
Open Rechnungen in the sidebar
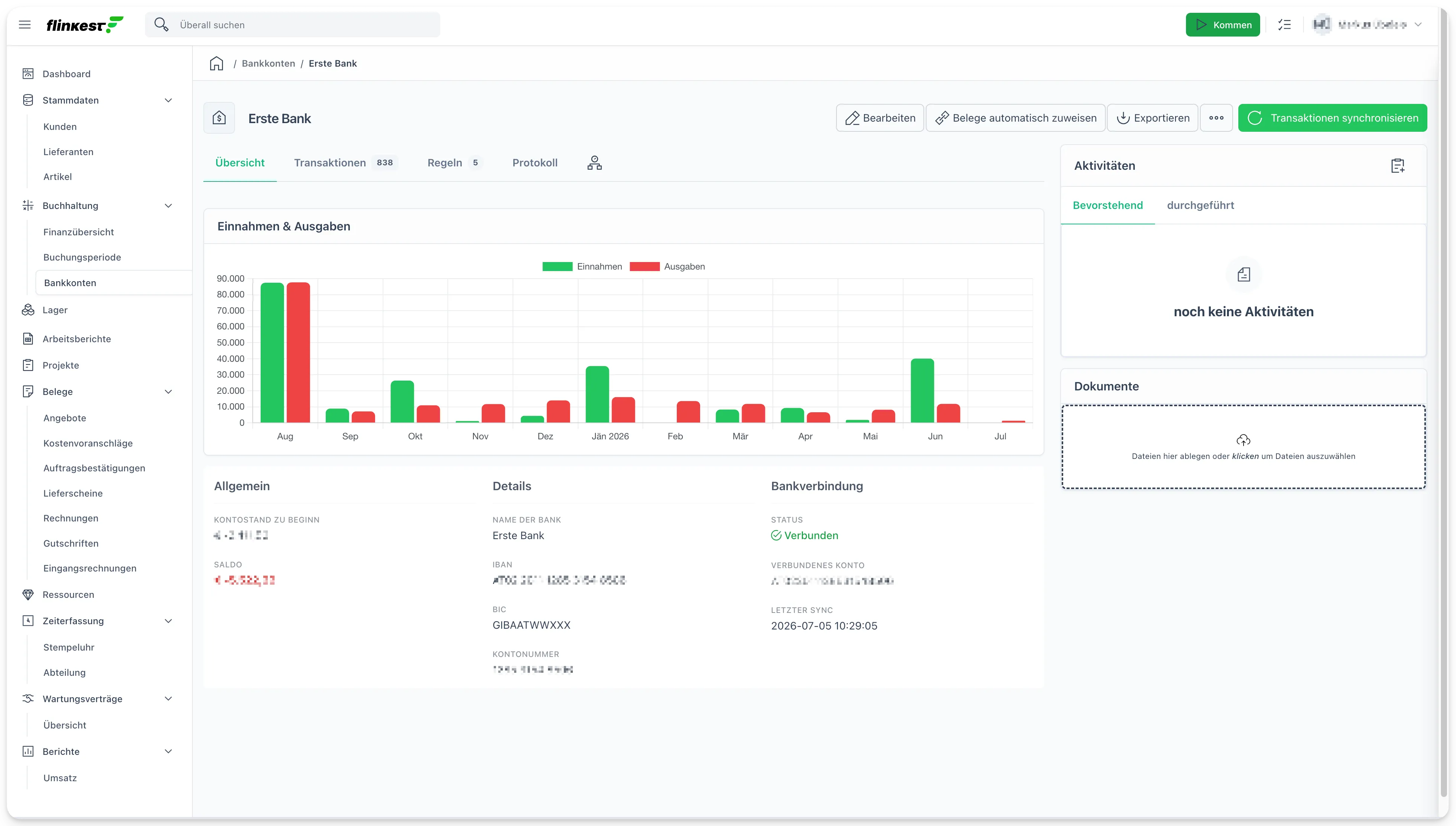[70, 518]
